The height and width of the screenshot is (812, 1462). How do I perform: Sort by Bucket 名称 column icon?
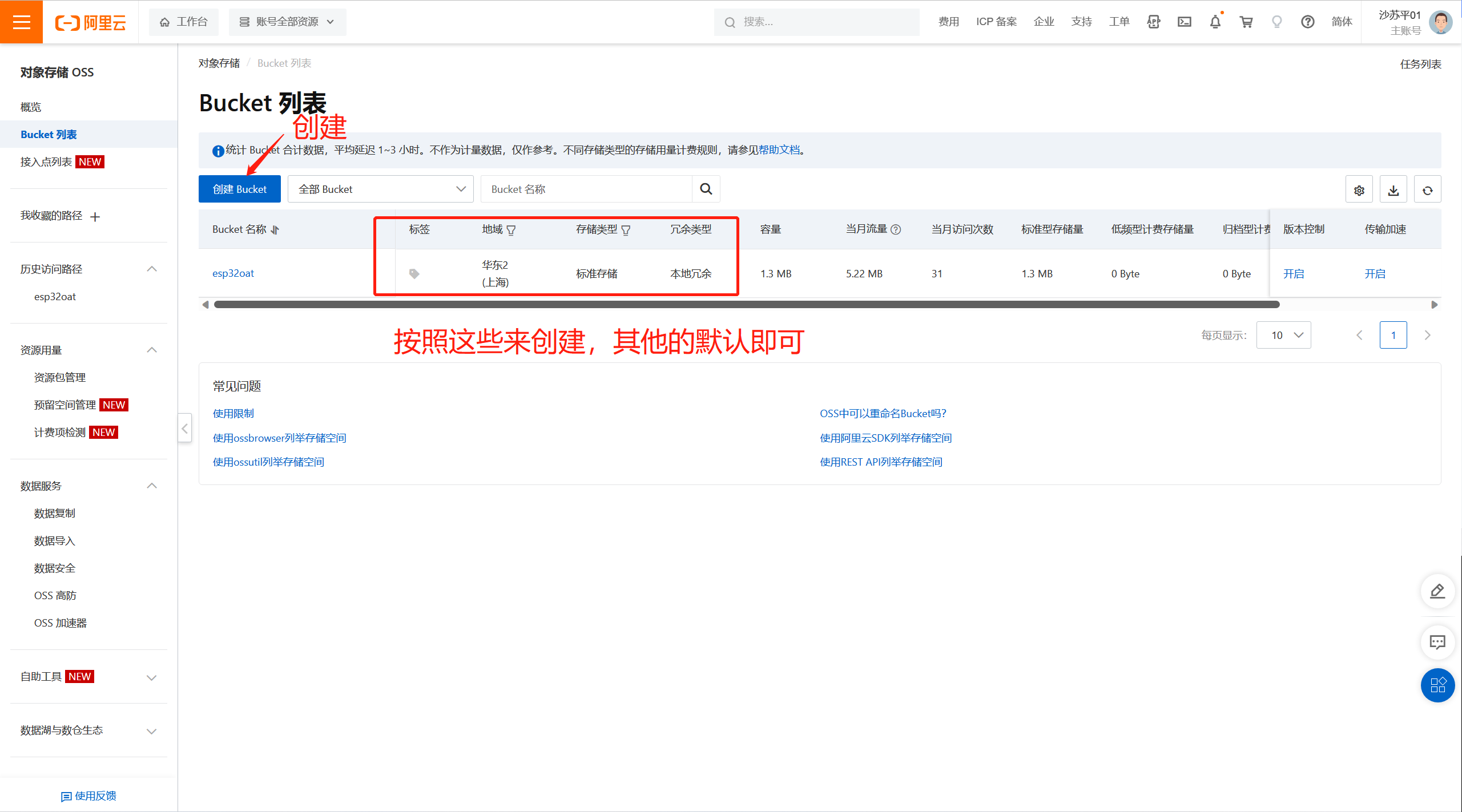[275, 230]
